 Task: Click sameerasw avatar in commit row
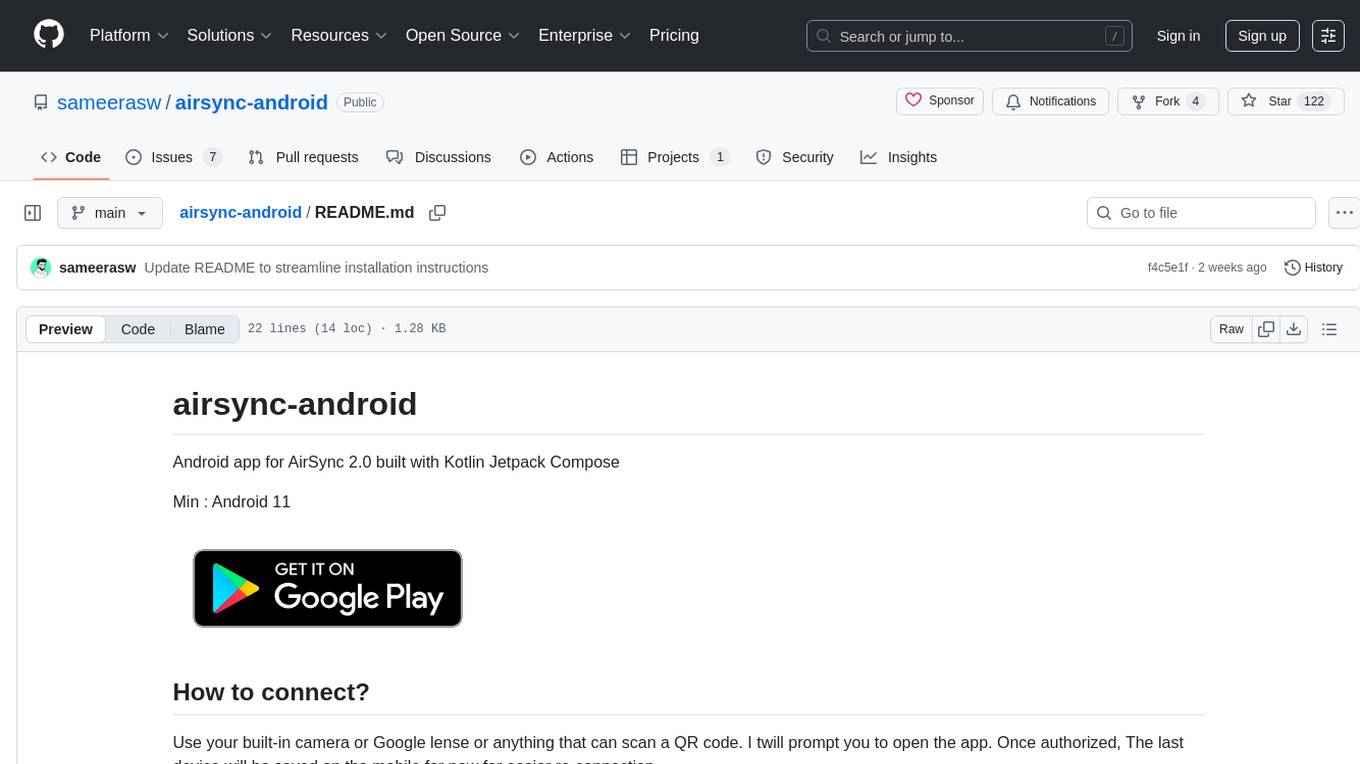[x=41, y=267]
